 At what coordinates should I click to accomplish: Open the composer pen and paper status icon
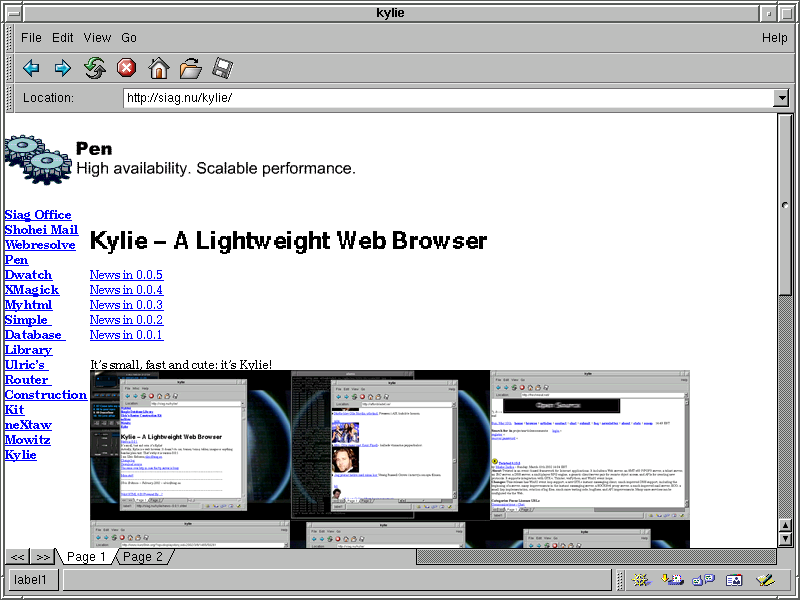765,580
